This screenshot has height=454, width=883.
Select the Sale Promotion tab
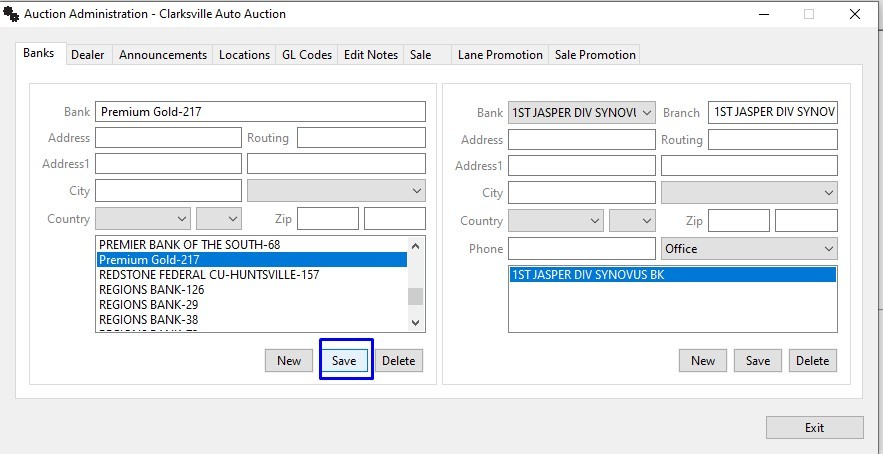coord(595,55)
